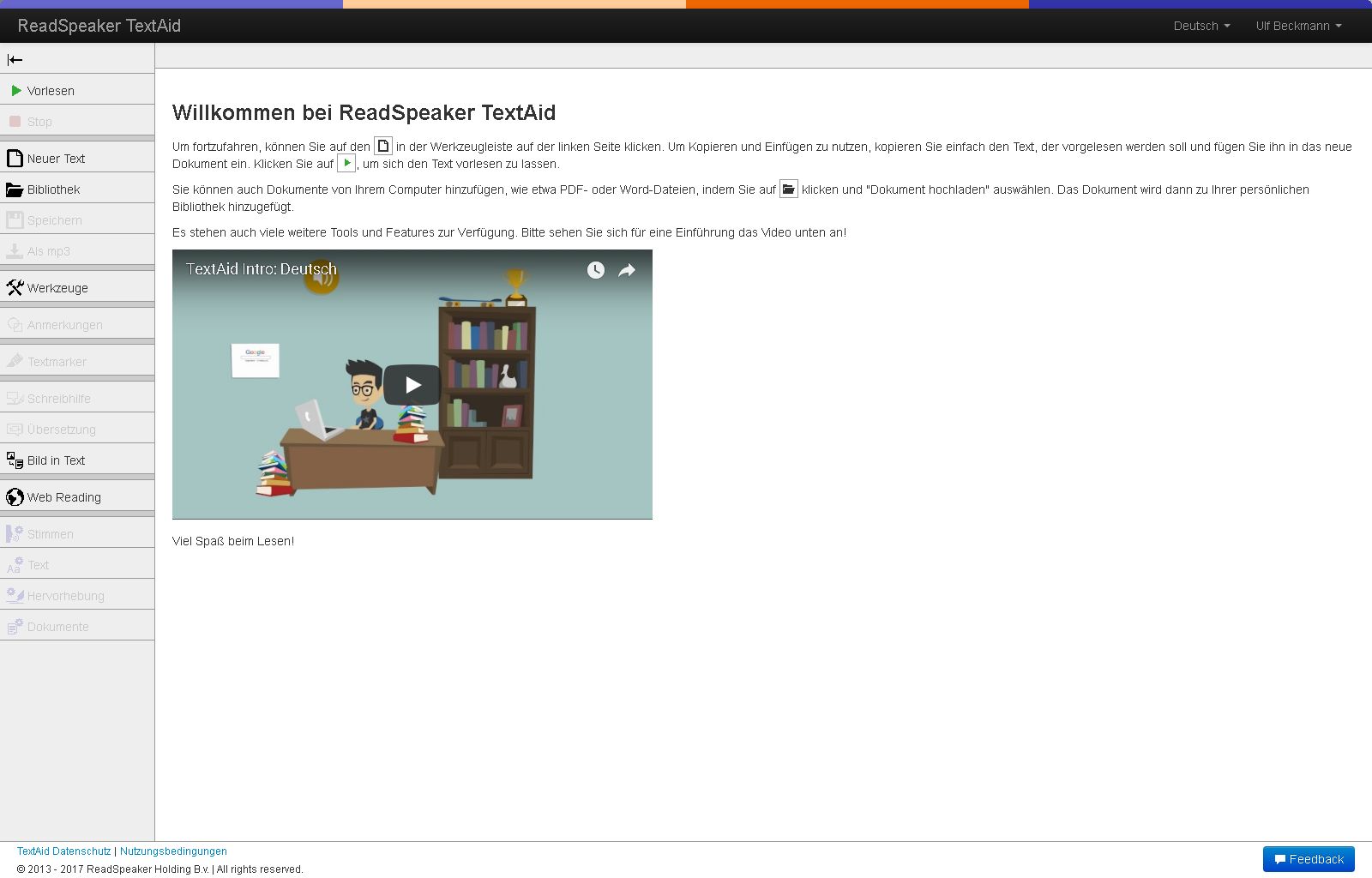The image size is (1372, 878).
Task: Click the yellow speaker icon on the video
Action: [322, 277]
